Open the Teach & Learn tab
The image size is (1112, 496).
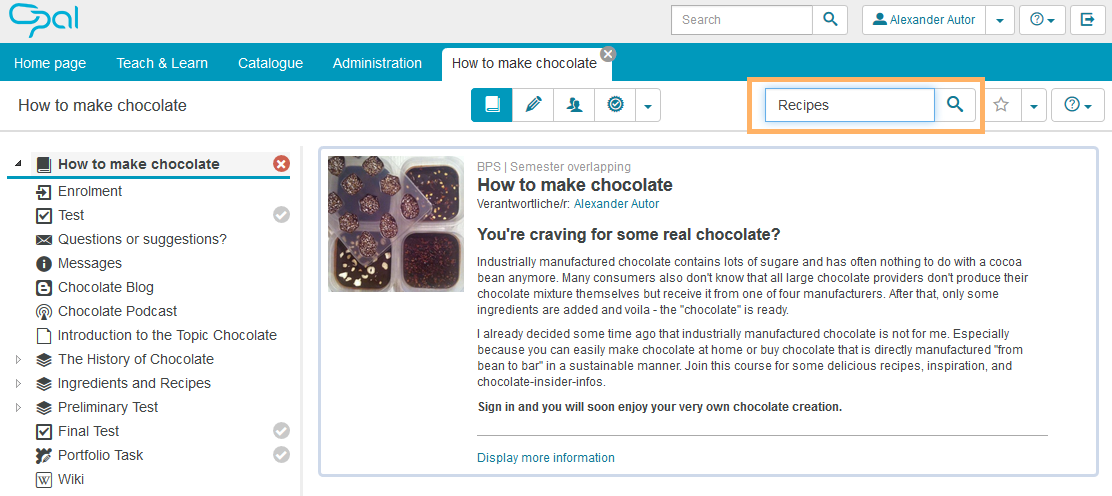tap(162, 63)
